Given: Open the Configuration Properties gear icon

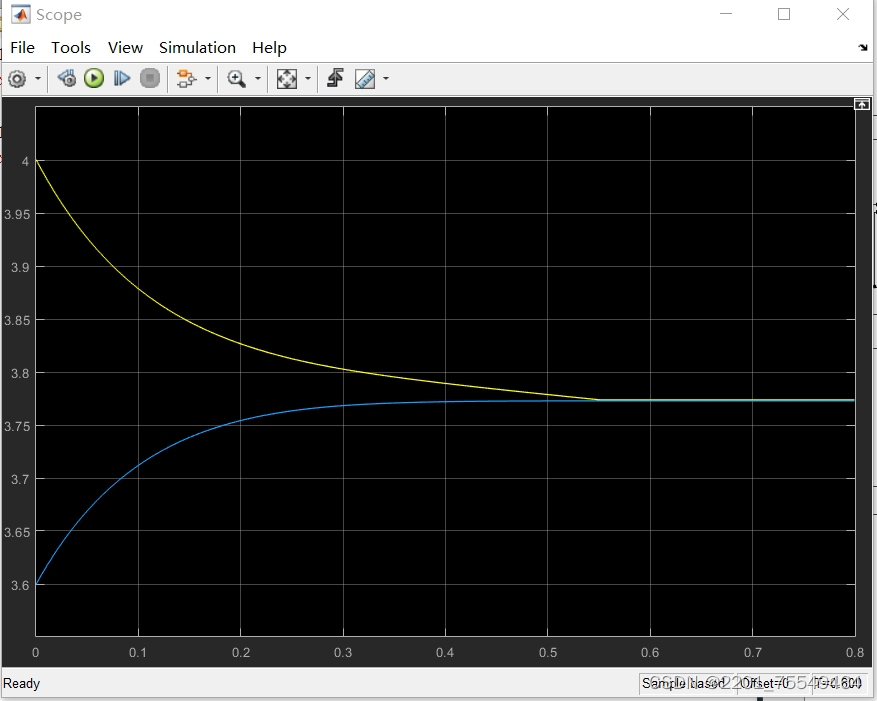Looking at the screenshot, I should (x=17, y=79).
